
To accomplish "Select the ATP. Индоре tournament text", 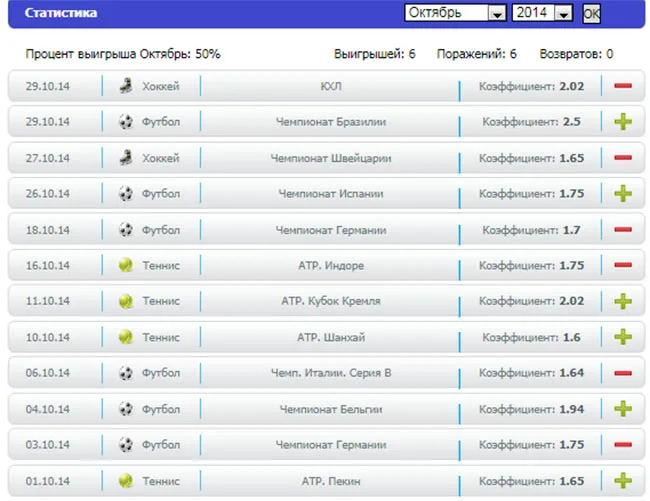I will click(x=331, y=266).
